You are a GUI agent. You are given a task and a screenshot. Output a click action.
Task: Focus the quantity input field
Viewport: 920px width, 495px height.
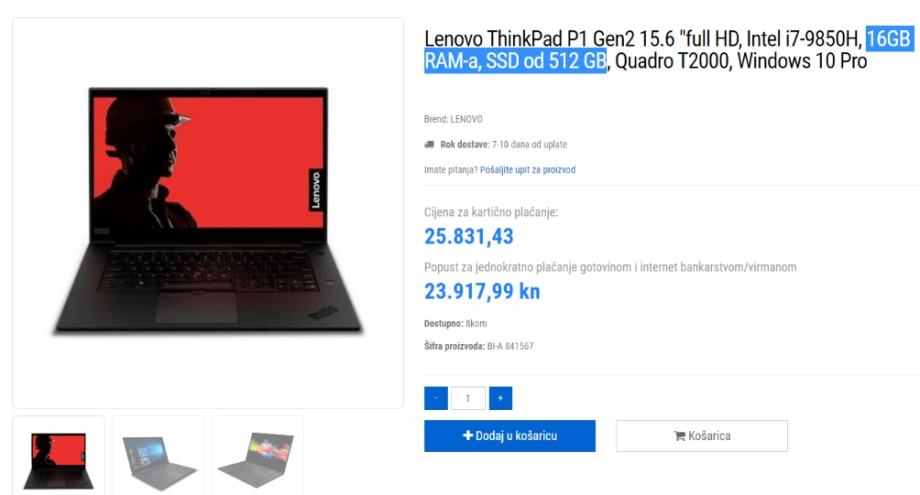(x=468, y=398)
